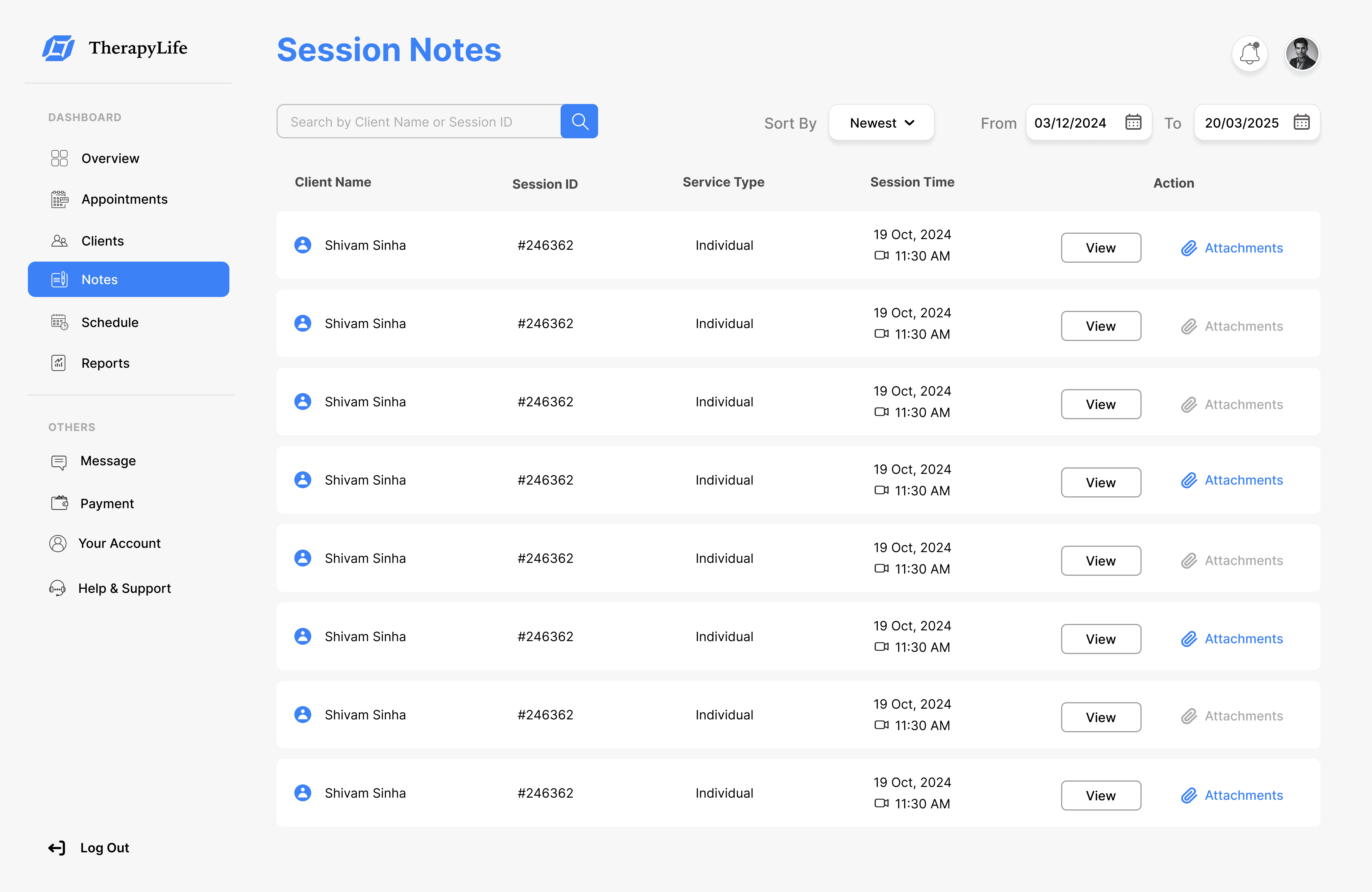Click View in the sixth session row

(1101, 640)
